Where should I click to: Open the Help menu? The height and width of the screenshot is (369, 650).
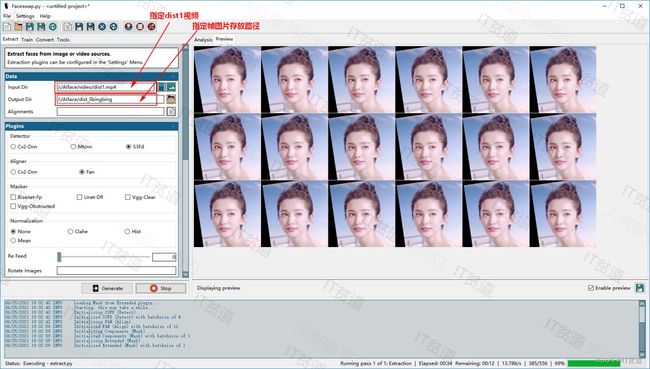tap(45, 16)
